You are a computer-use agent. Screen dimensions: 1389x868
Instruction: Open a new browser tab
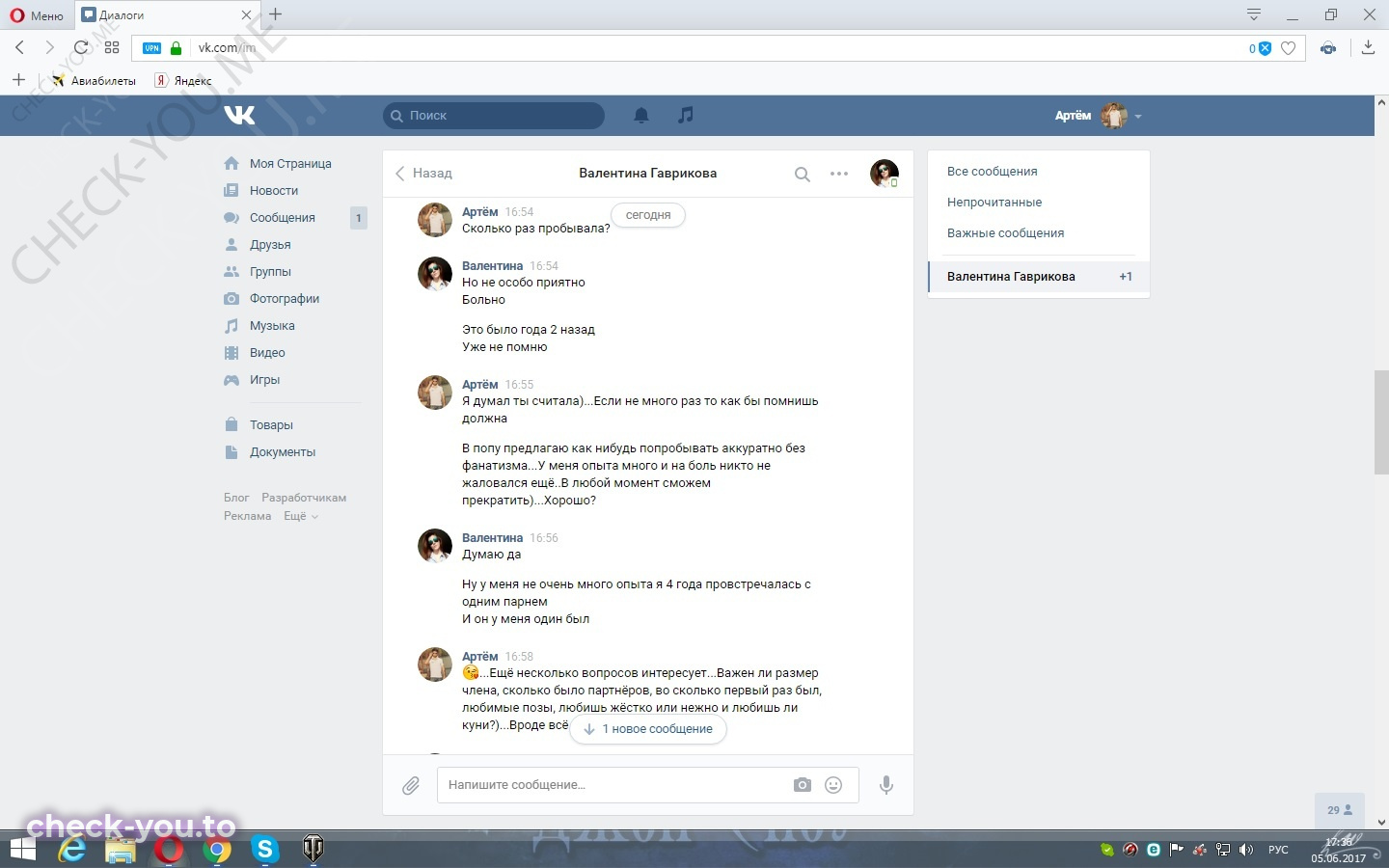pos(276,14)
